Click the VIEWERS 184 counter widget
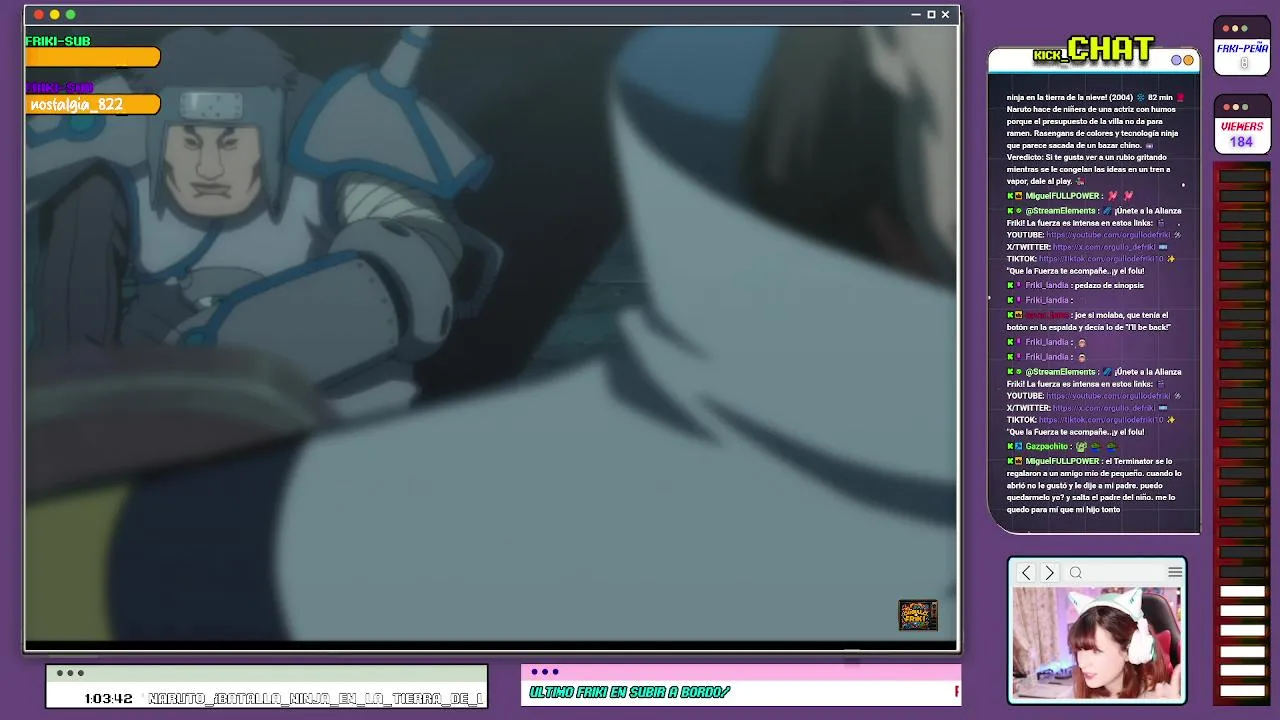 click(1241, 125)
